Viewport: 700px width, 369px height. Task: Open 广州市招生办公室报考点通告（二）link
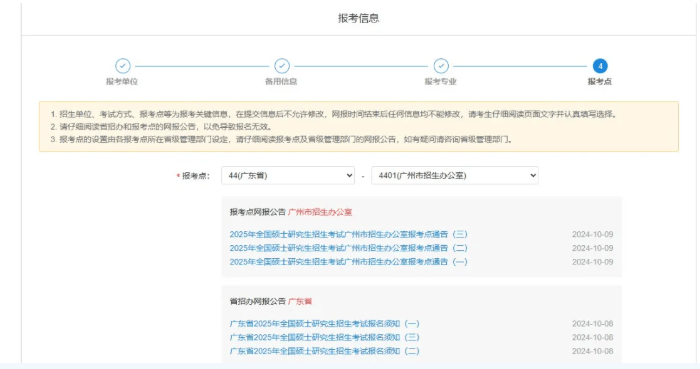point(349,248)
